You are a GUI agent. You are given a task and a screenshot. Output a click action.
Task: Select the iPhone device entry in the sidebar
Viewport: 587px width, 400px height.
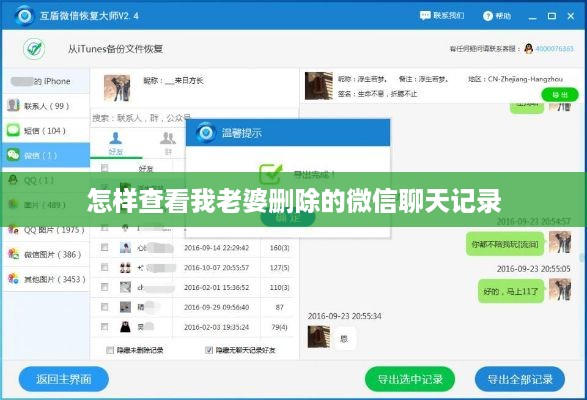click(x=46, y=81)
